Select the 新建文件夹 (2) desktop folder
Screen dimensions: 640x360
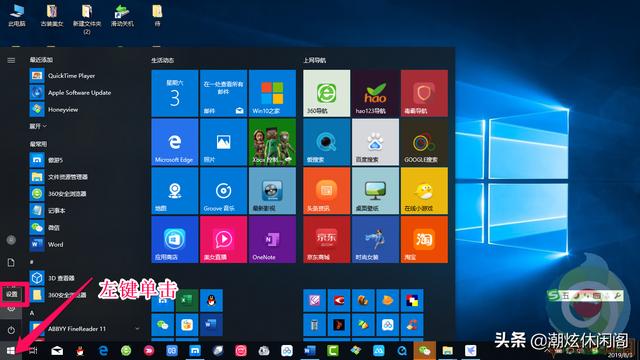[x=87, y=19]
